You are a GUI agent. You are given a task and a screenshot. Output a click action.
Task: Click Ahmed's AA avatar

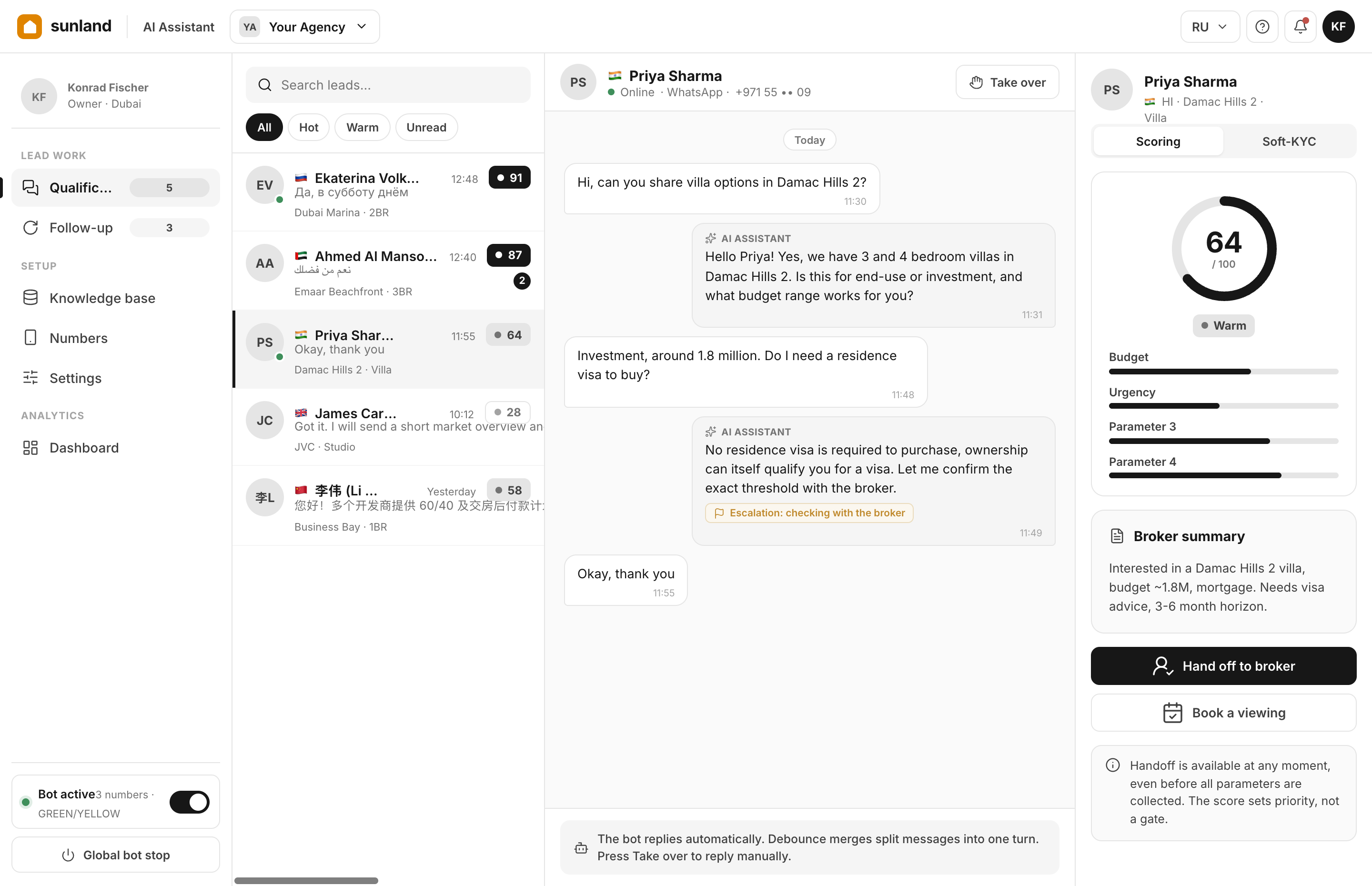264,263
